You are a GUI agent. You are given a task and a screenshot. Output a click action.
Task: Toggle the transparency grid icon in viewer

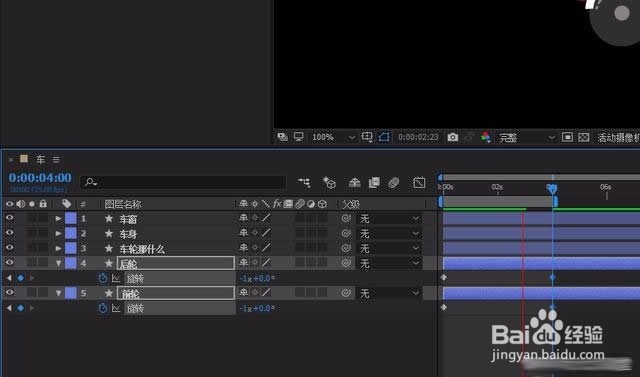pos(584,137)
